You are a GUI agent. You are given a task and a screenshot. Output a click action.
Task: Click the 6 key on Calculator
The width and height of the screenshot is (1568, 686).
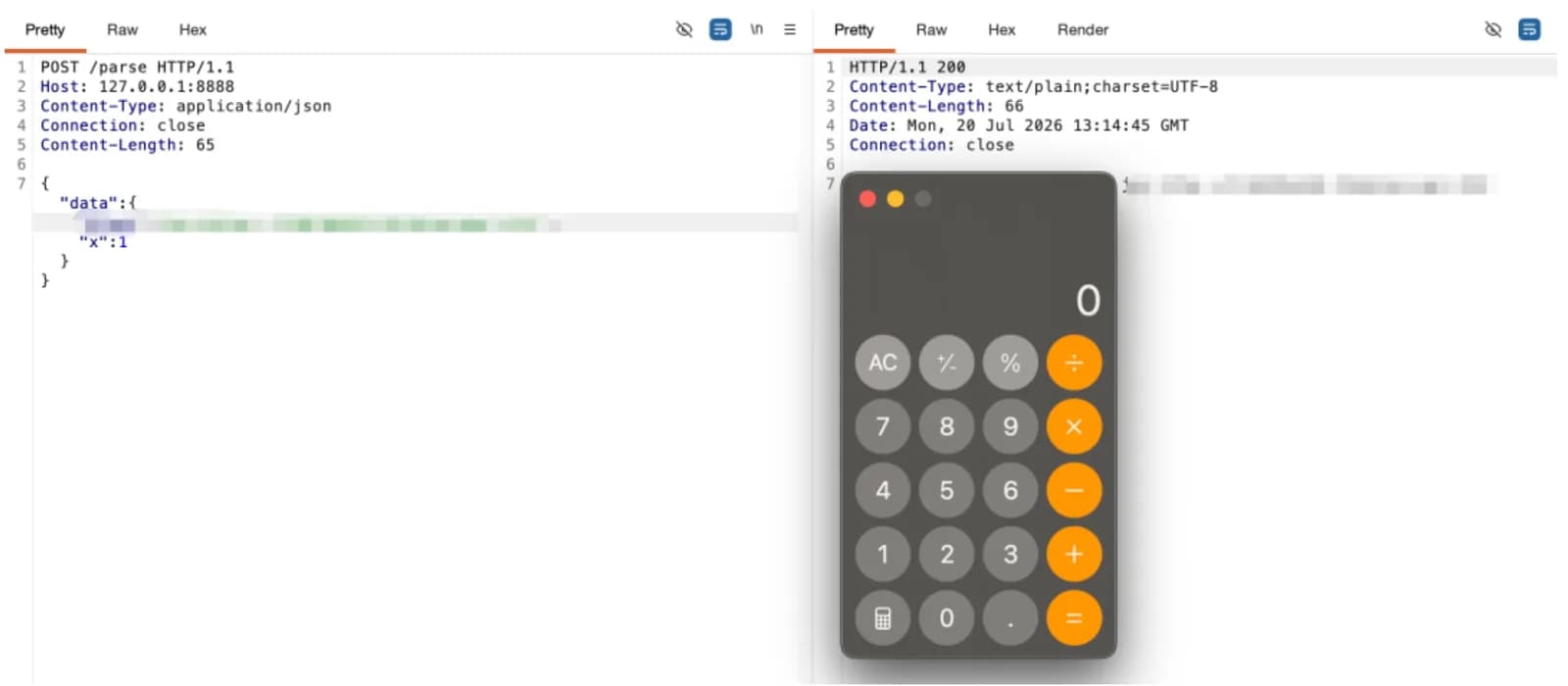tap(1010, 490)
